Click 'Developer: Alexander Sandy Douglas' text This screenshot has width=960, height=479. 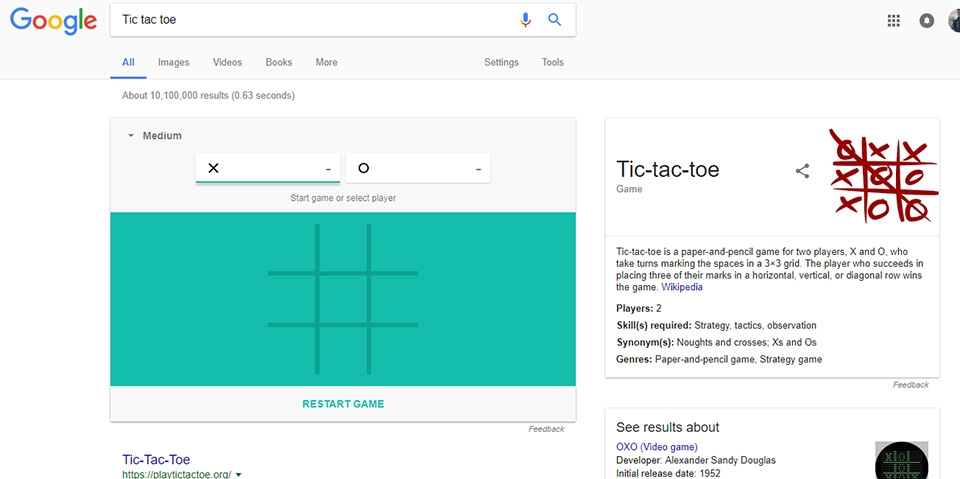(697, 461)
